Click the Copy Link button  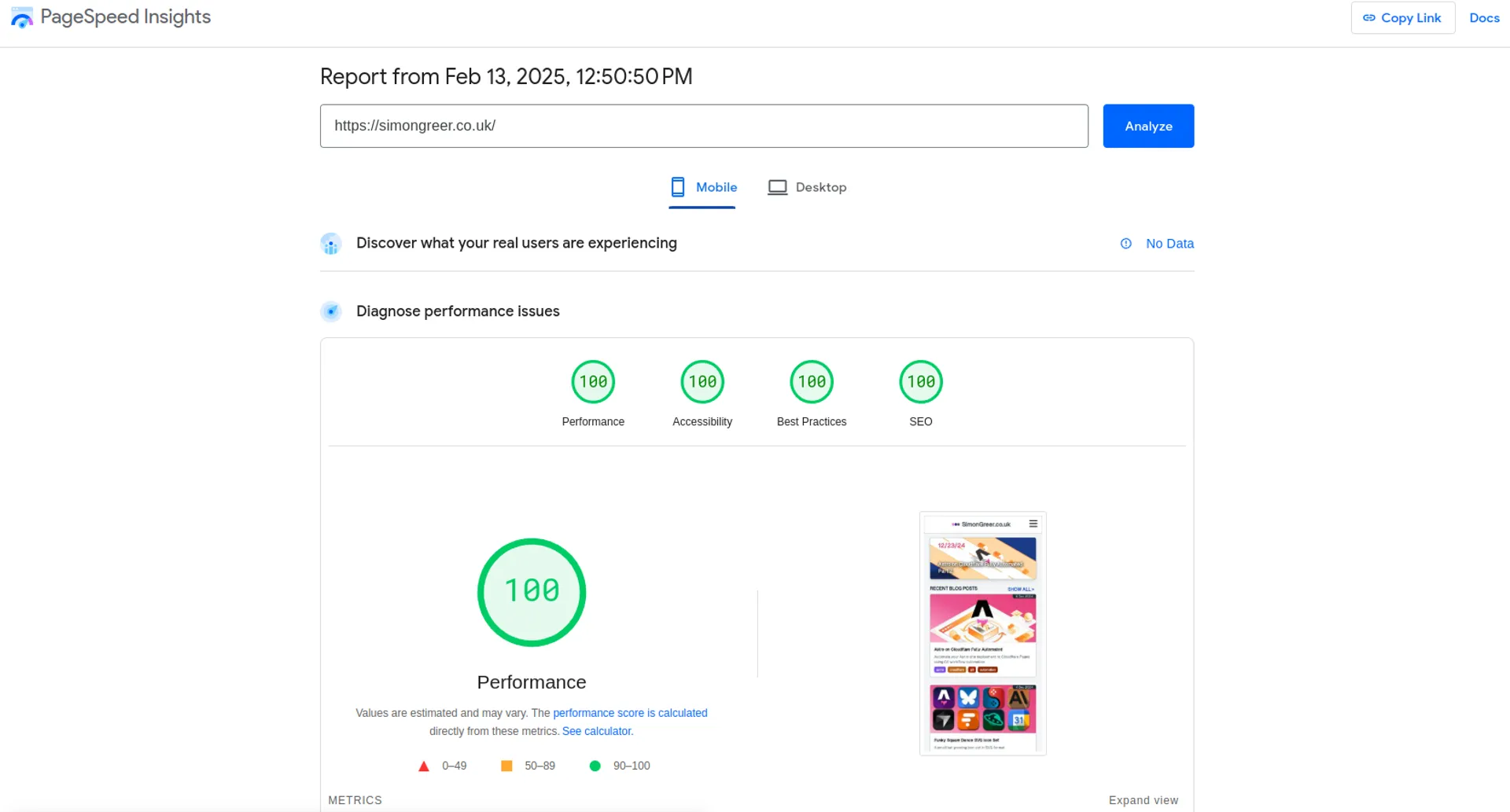coord(1403,17)
